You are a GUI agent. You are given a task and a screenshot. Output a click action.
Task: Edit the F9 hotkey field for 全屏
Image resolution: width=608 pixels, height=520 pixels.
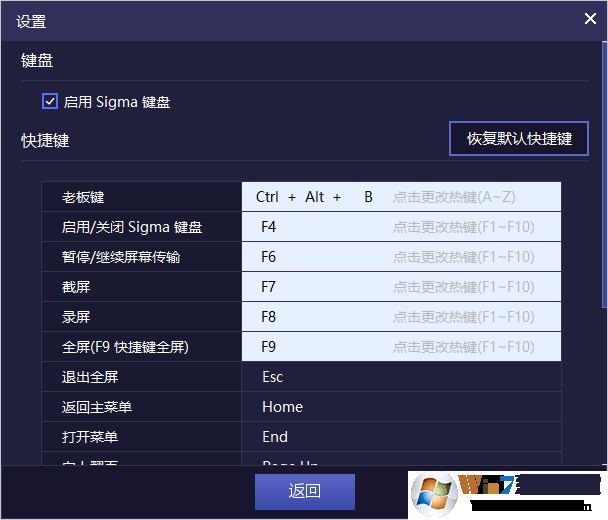[401, 347]
